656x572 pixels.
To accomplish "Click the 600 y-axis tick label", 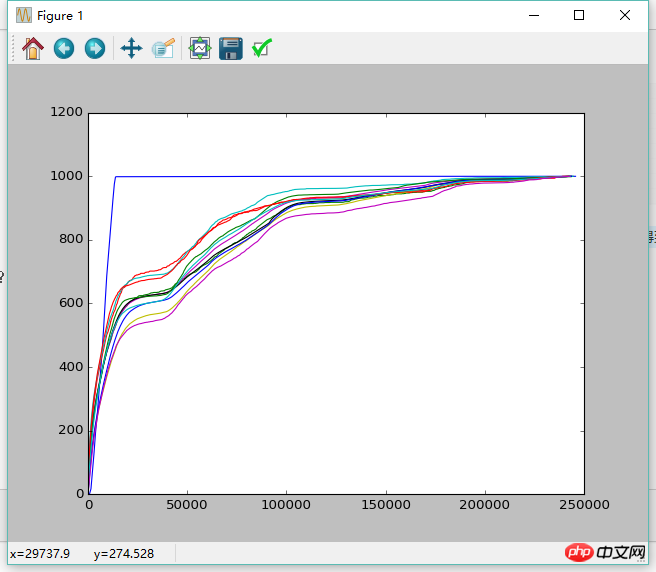I will (x=70, y=303).
